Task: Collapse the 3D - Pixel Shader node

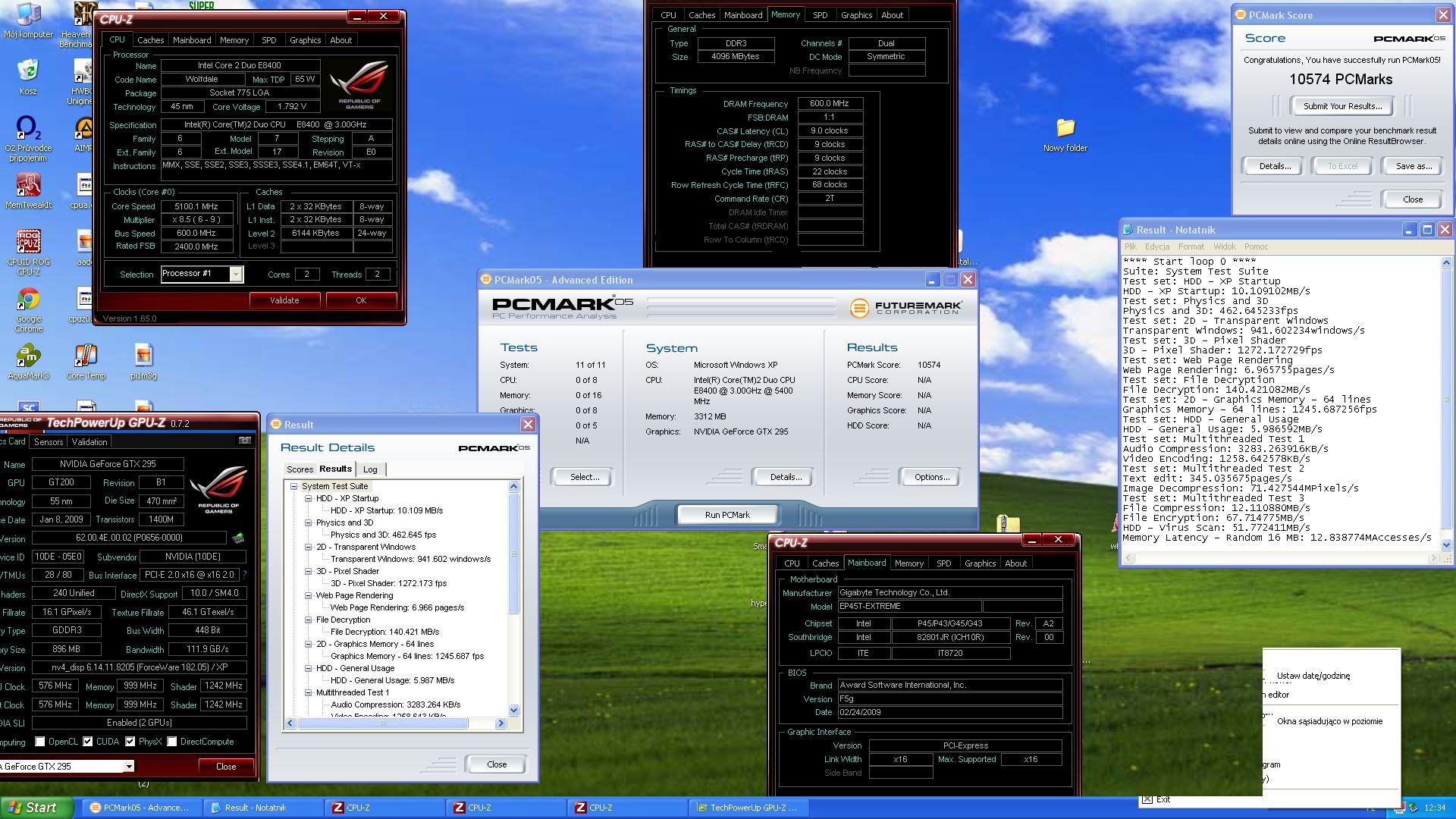Action: tap(309, 571)
